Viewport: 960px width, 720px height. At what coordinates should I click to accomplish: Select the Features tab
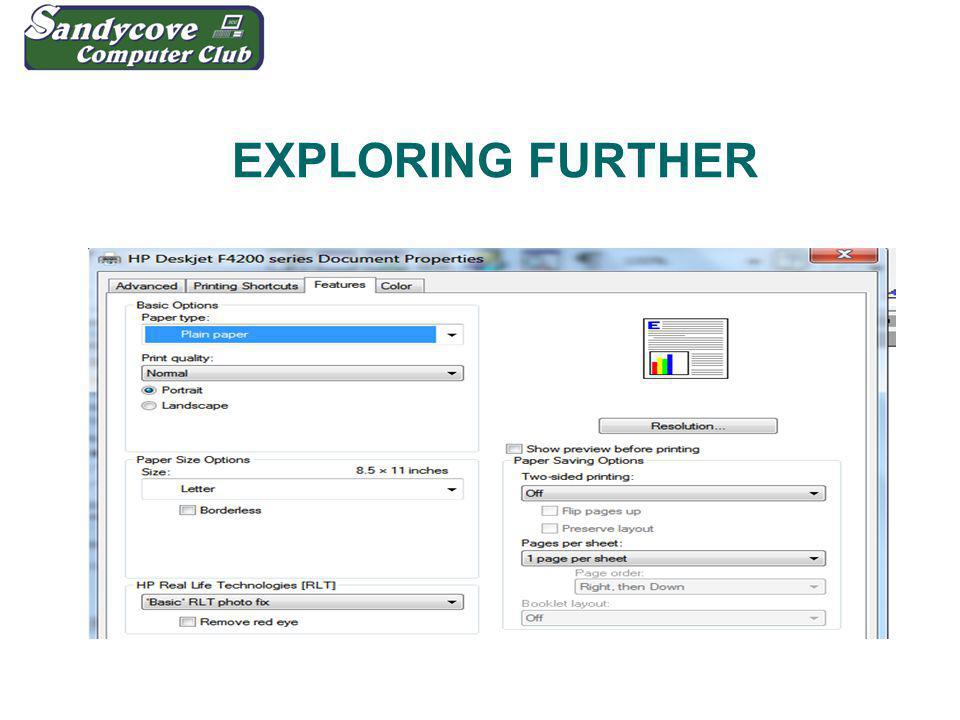pyautogui.click(x=340, y=285)
